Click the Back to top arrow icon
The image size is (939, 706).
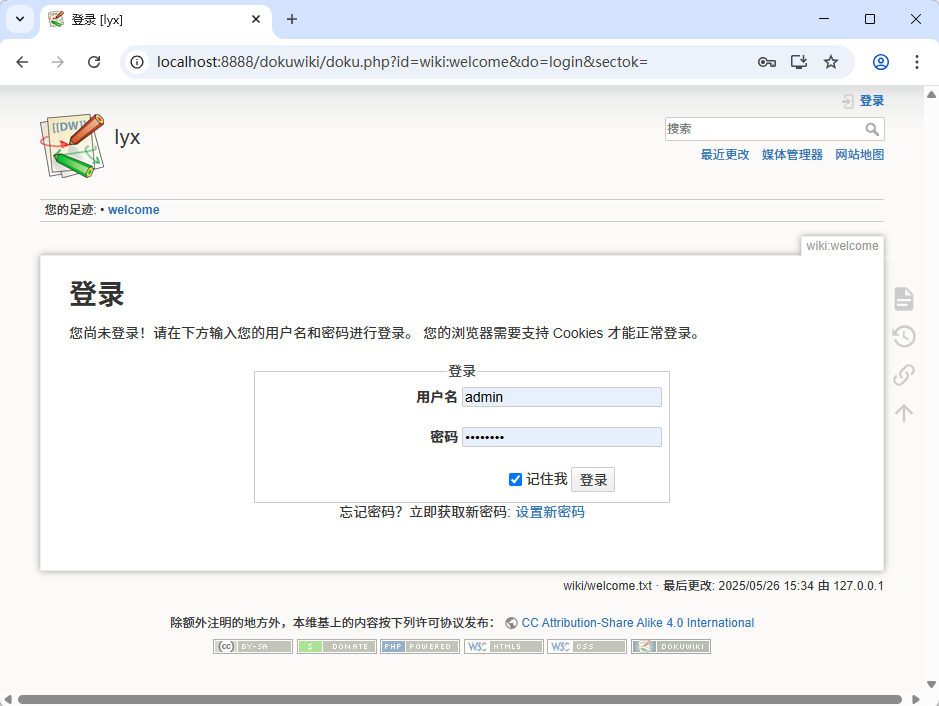pos(904,413)
